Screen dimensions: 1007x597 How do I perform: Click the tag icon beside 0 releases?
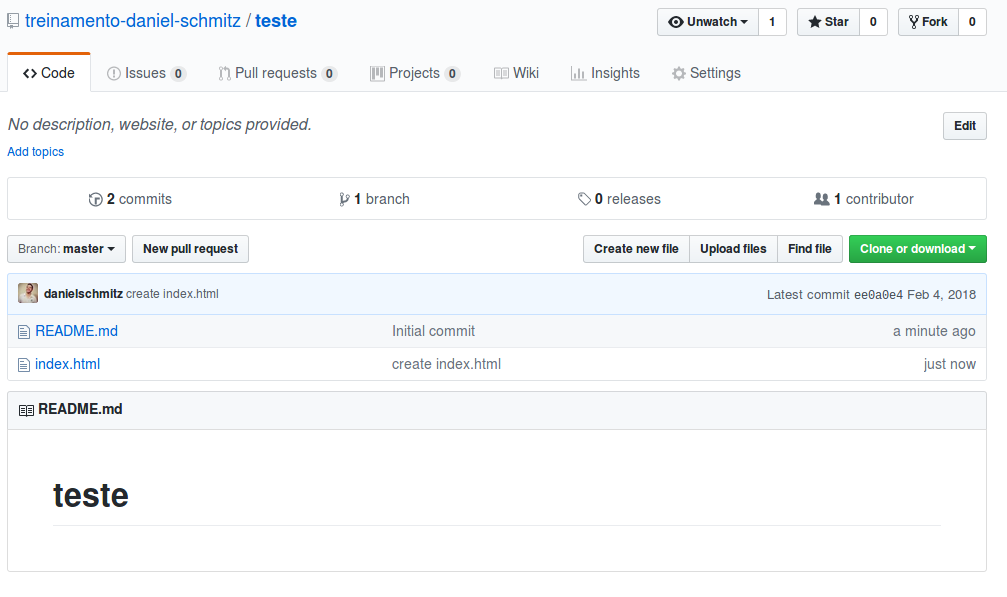click(x=584, y=199)
